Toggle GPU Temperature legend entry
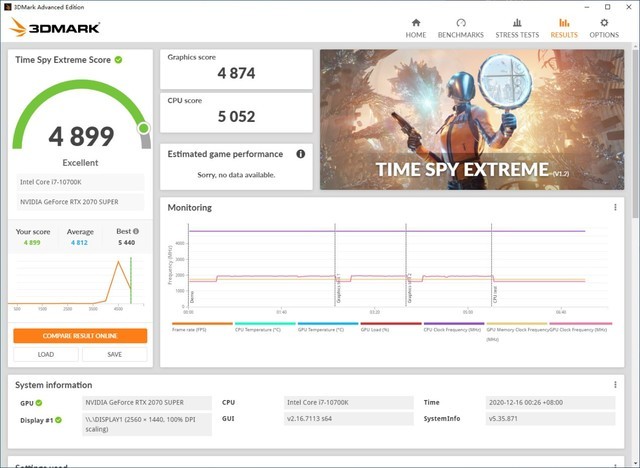Viewport: 640px width, 468px height. tap(328, 327)
